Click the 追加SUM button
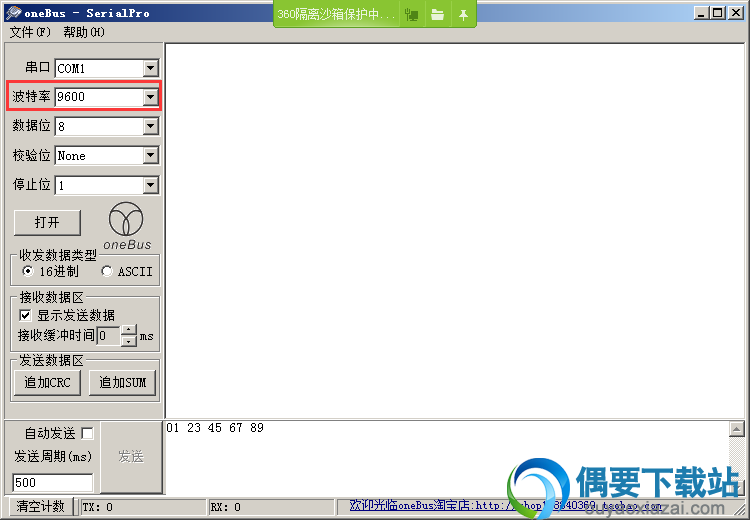 [x=122, y=383]
